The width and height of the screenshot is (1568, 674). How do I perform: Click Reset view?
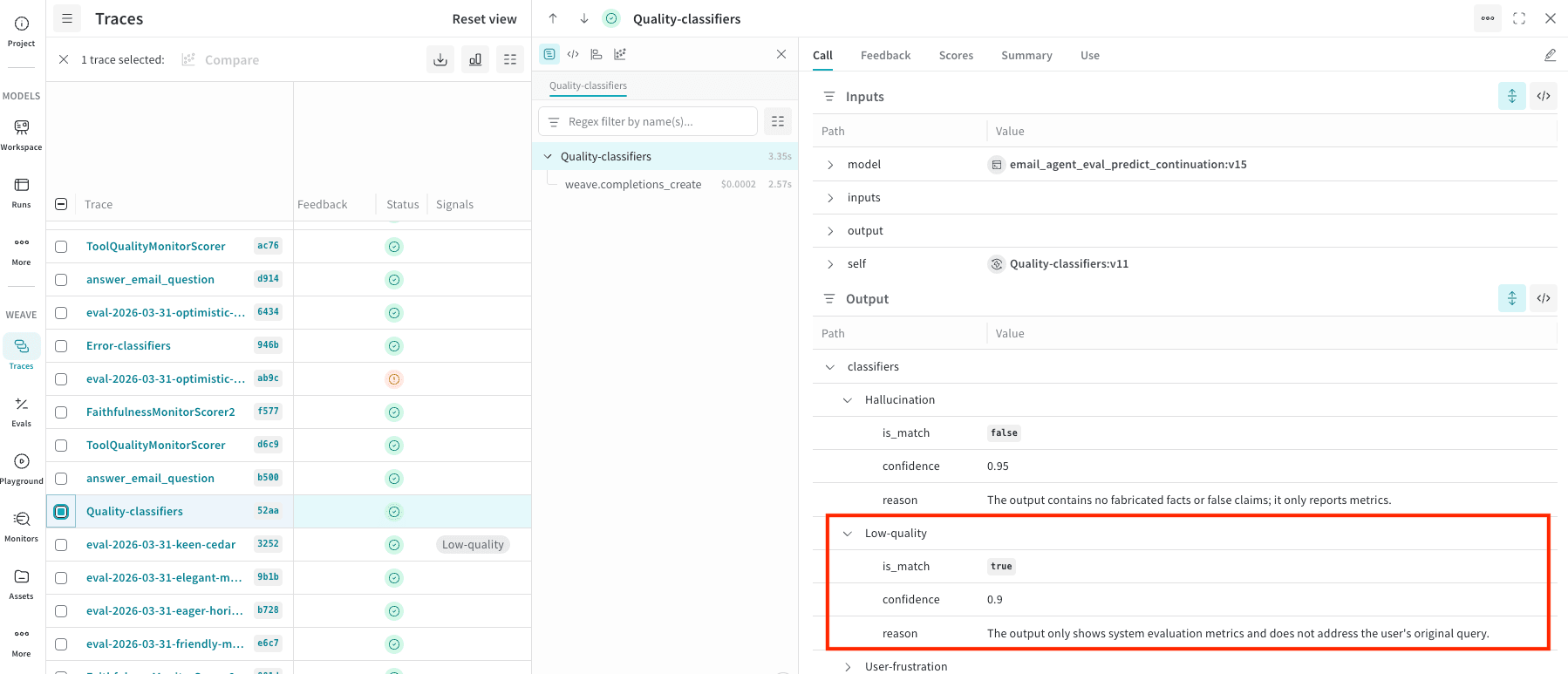[484, 19]
